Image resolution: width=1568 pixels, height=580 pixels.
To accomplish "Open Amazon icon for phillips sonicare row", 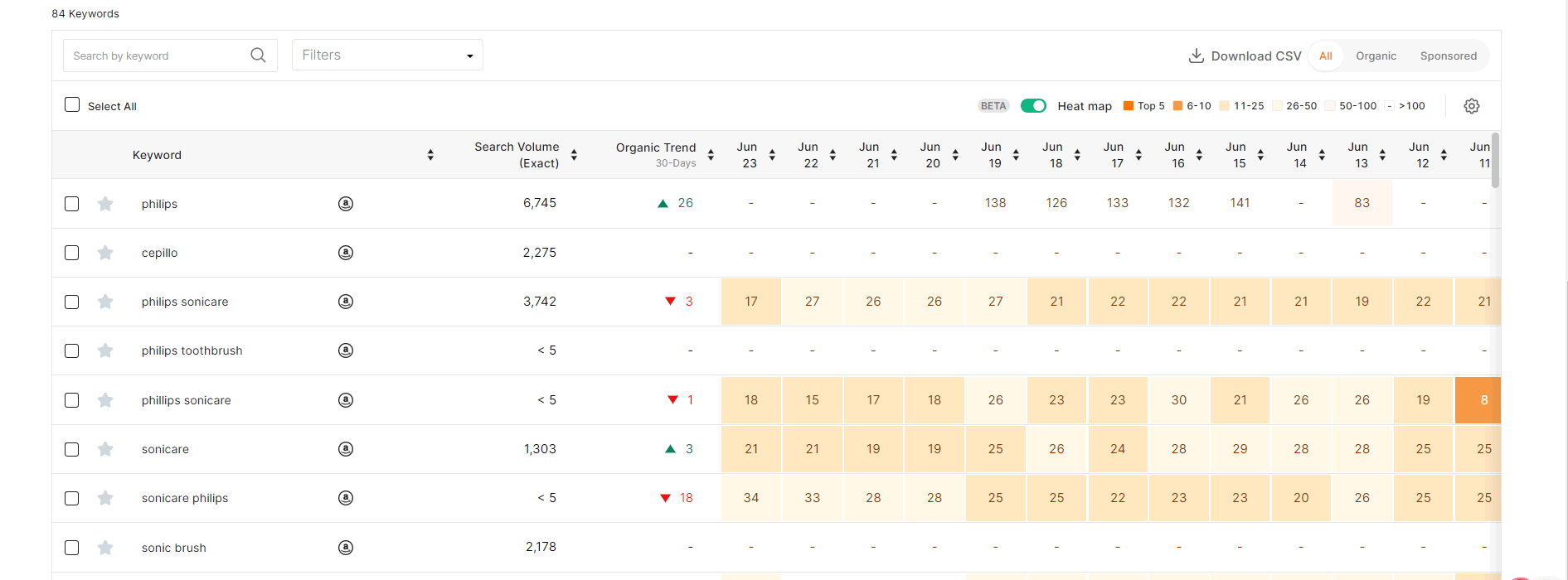I will tap(346, 400).
